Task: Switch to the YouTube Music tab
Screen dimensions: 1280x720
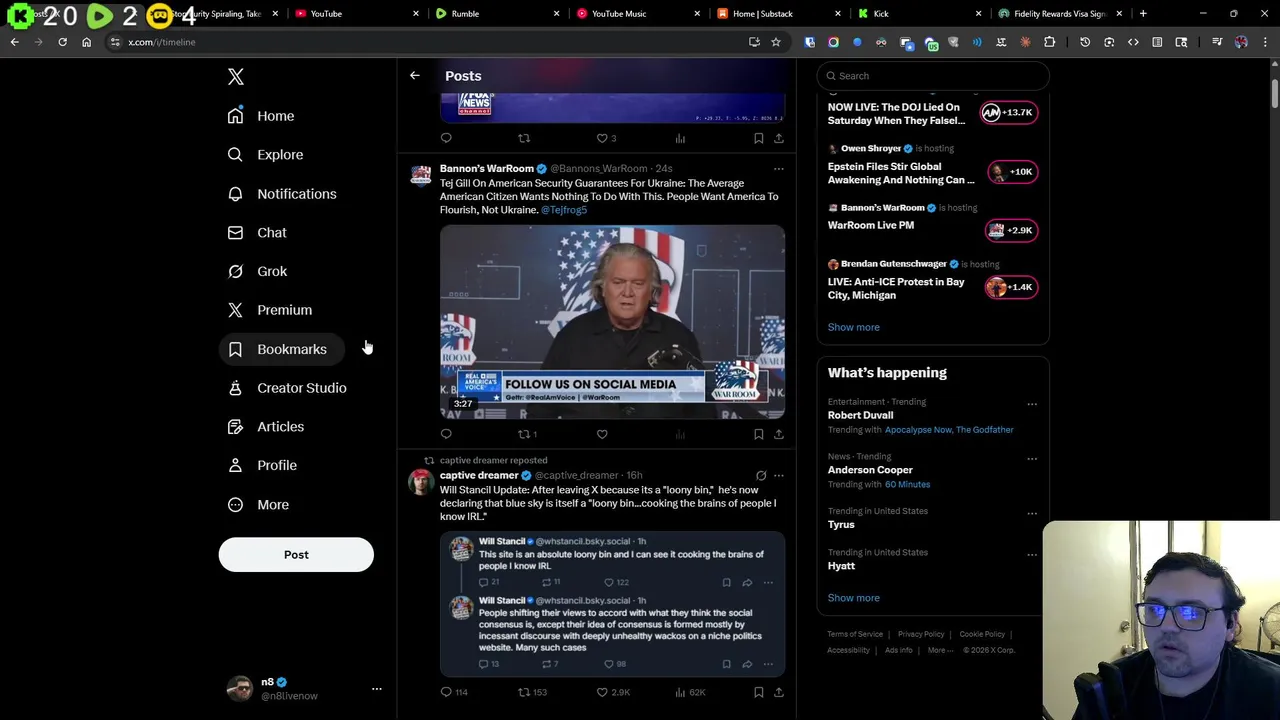Action: pyautogui.click(x=635, y=14)
